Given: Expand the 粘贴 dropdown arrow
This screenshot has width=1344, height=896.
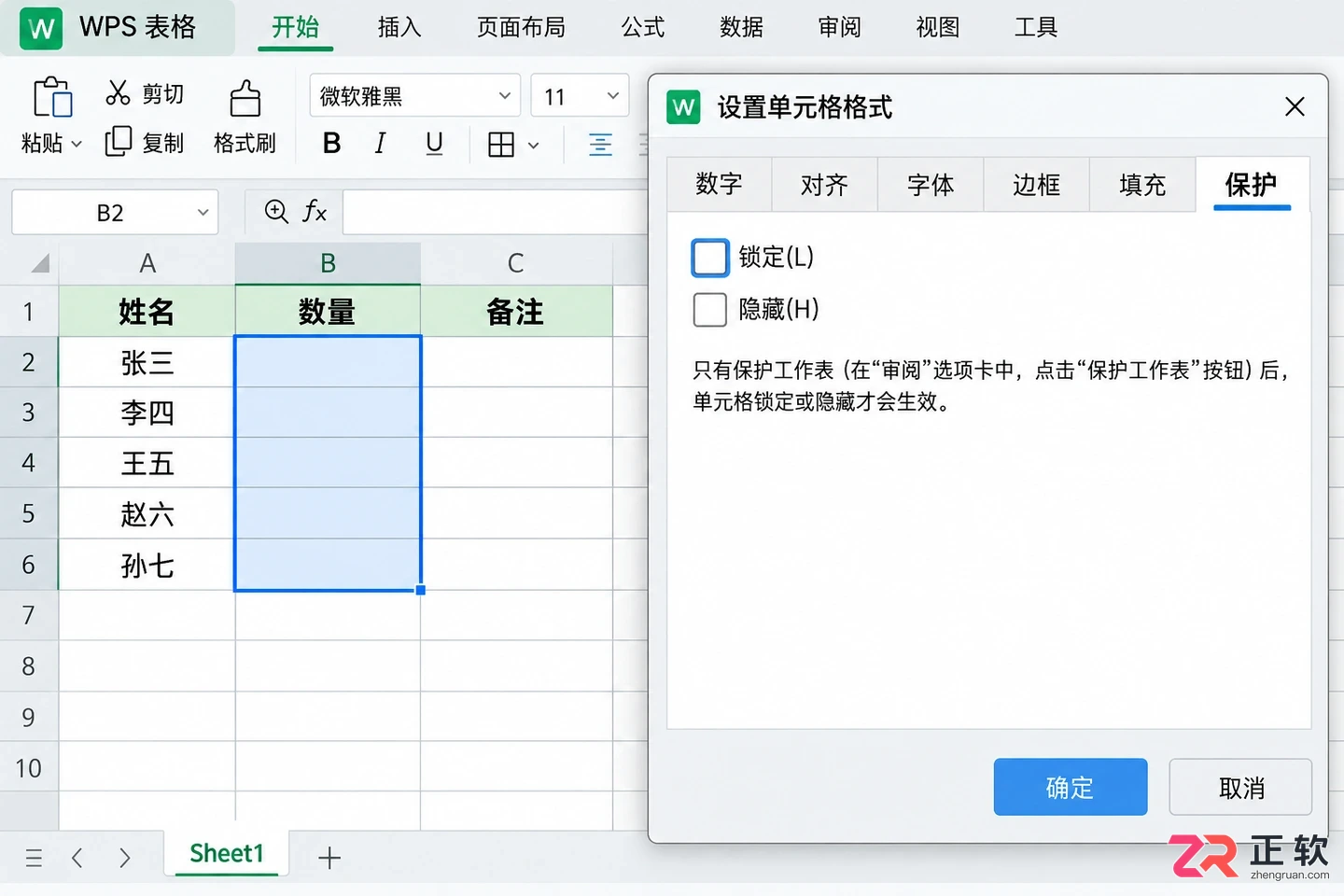Looking at the screenshot, I should tap(77, 144).
